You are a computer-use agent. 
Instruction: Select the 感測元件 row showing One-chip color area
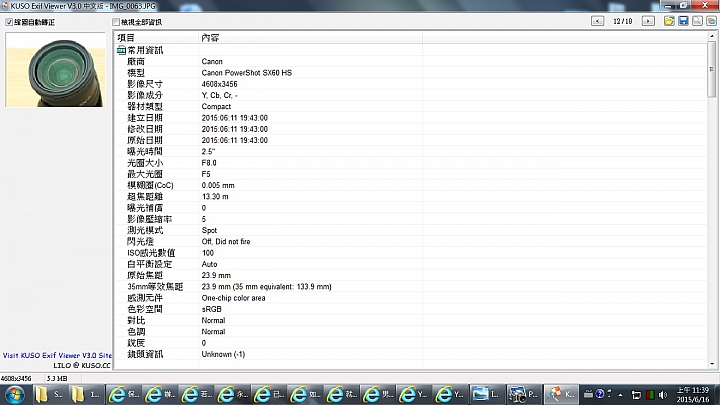click(x=411, y=298)
